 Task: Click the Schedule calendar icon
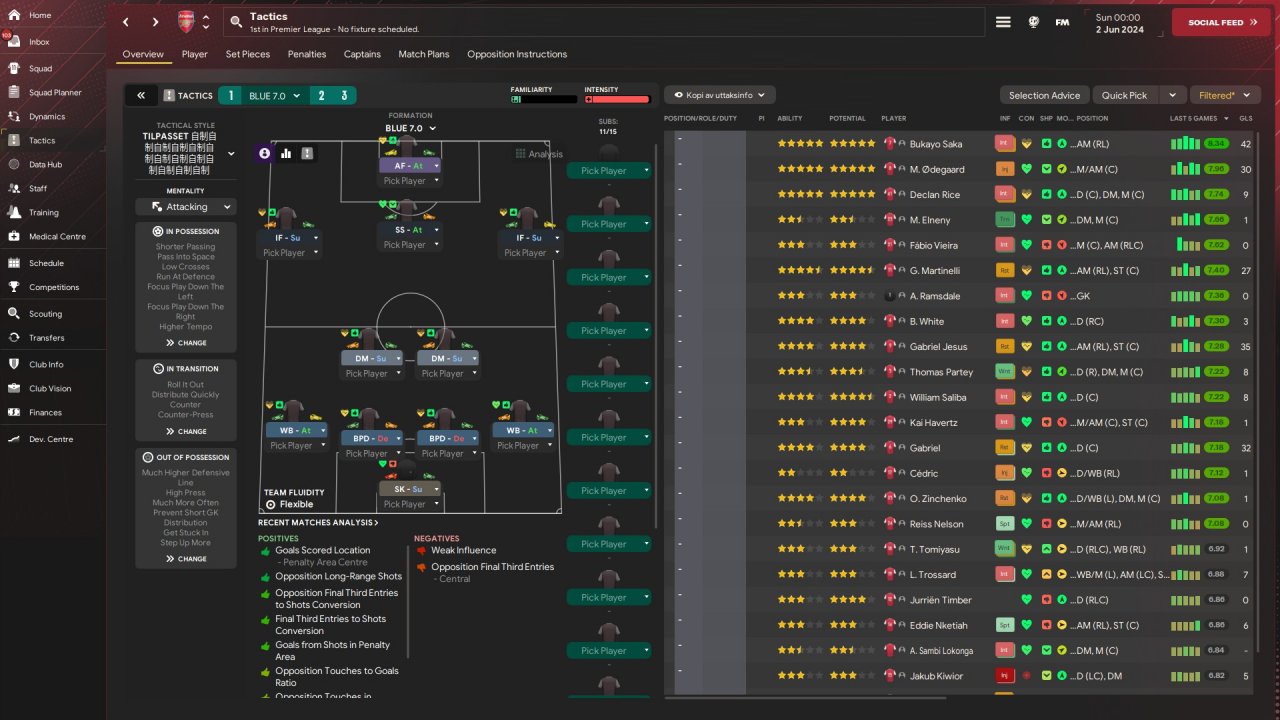point(14,263)
